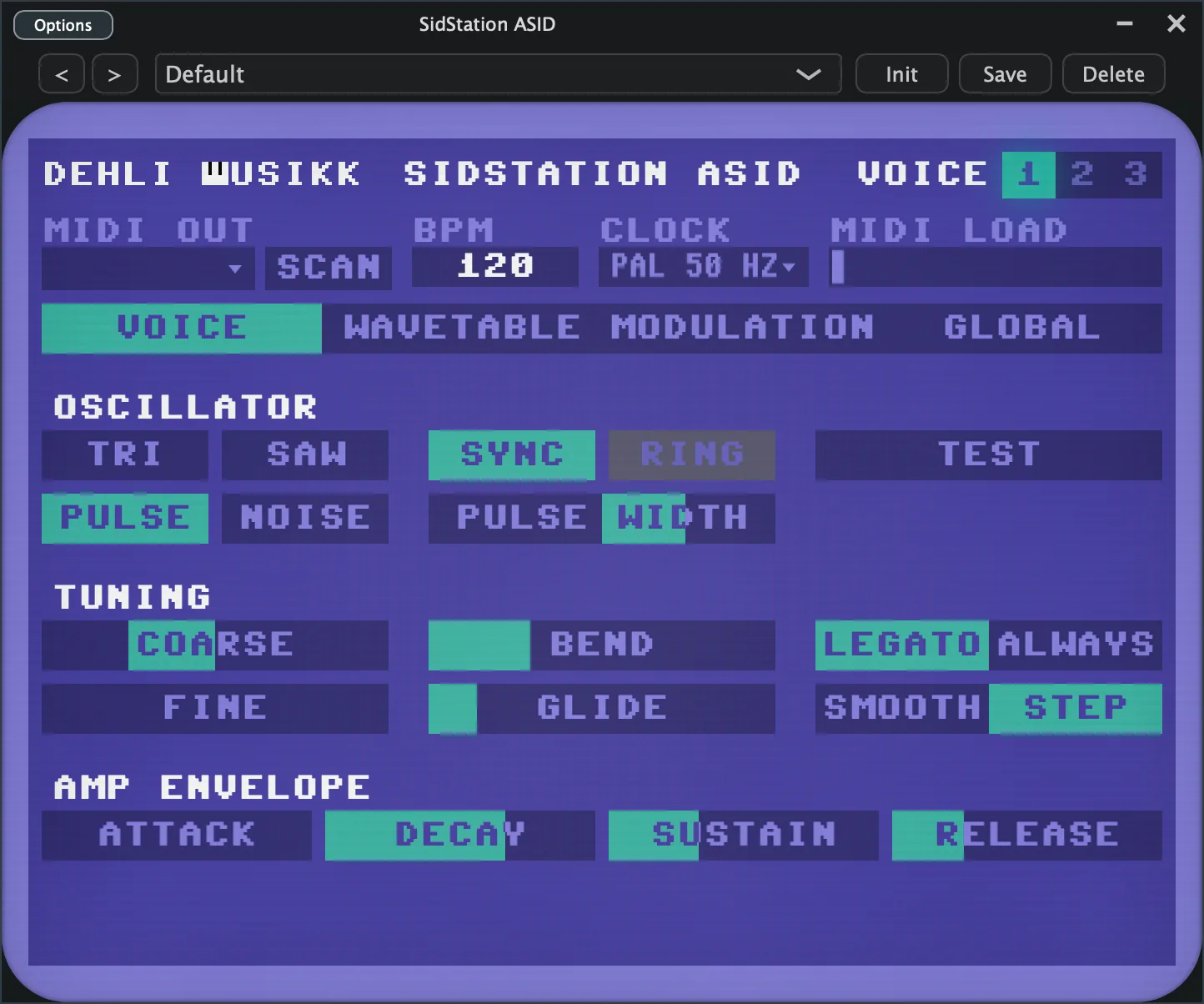Adjust the Coarse tuning slider

point(215,645)
